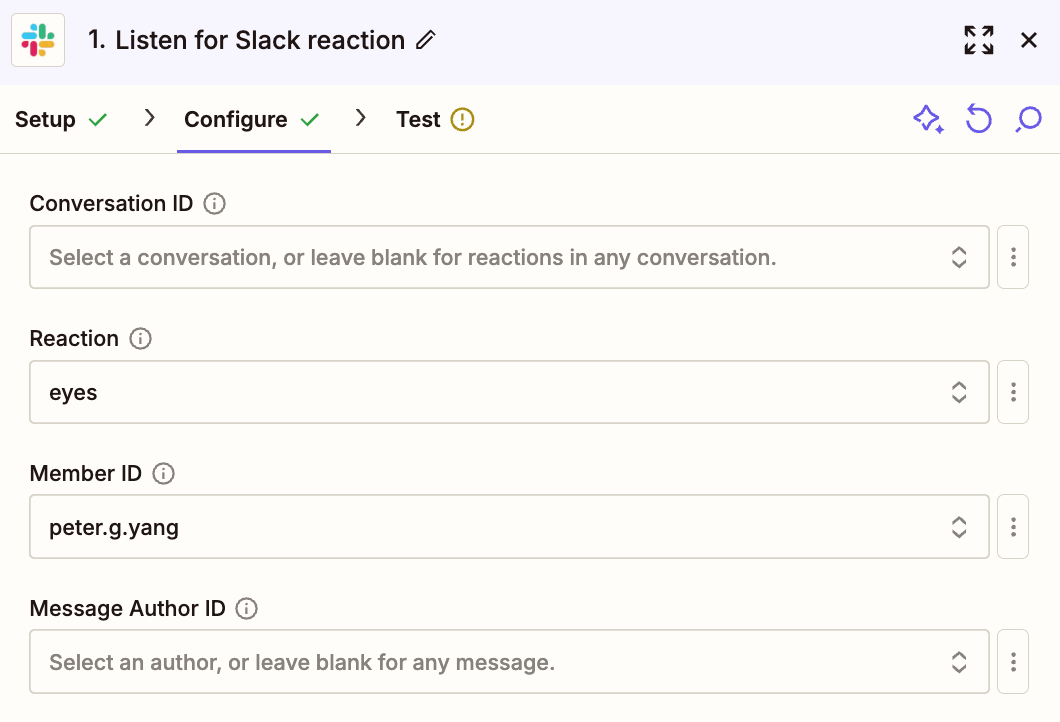1060x722 pixels.
Task: Click the Slack app logo icon
Action: pos(38,40)
